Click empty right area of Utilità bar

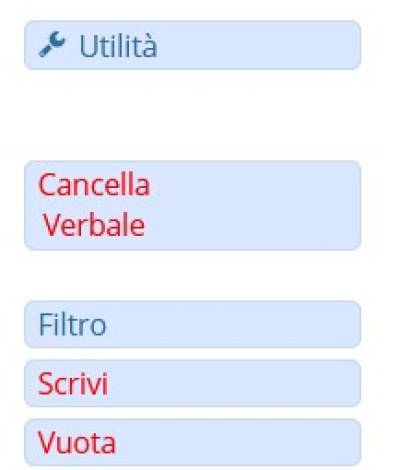tap(260, 45)
